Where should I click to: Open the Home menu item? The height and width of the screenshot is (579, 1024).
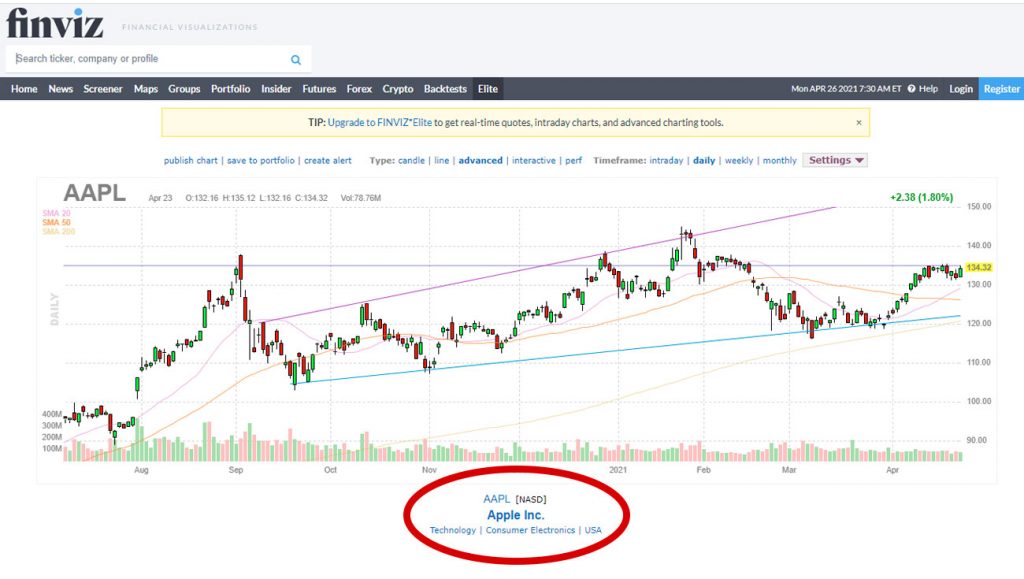click(24, 89)
